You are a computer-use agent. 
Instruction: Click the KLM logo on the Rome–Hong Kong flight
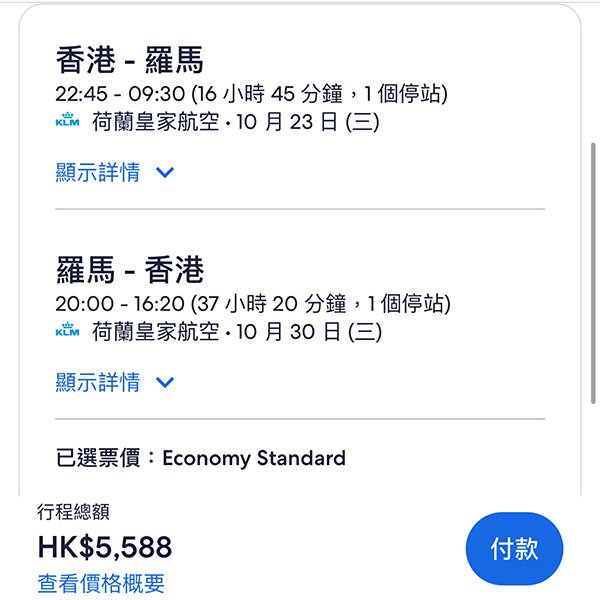click(67, 332)
